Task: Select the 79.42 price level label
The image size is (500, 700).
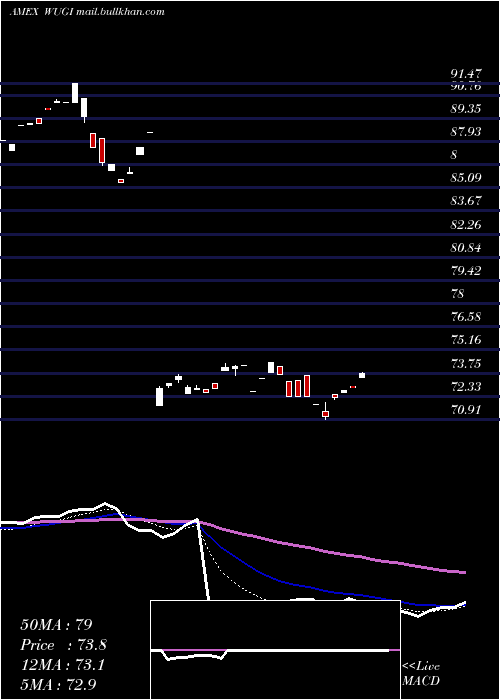Action: [466, 271]
